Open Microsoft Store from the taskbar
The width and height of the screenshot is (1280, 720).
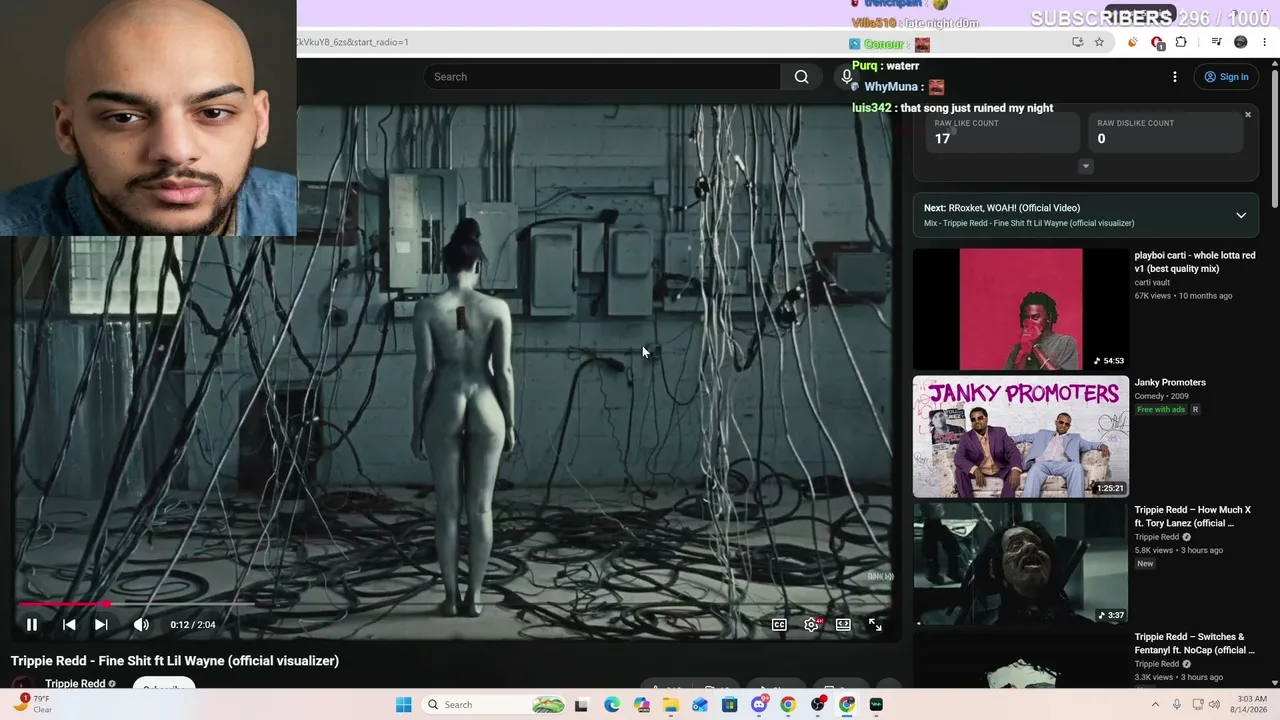(729, 705)
